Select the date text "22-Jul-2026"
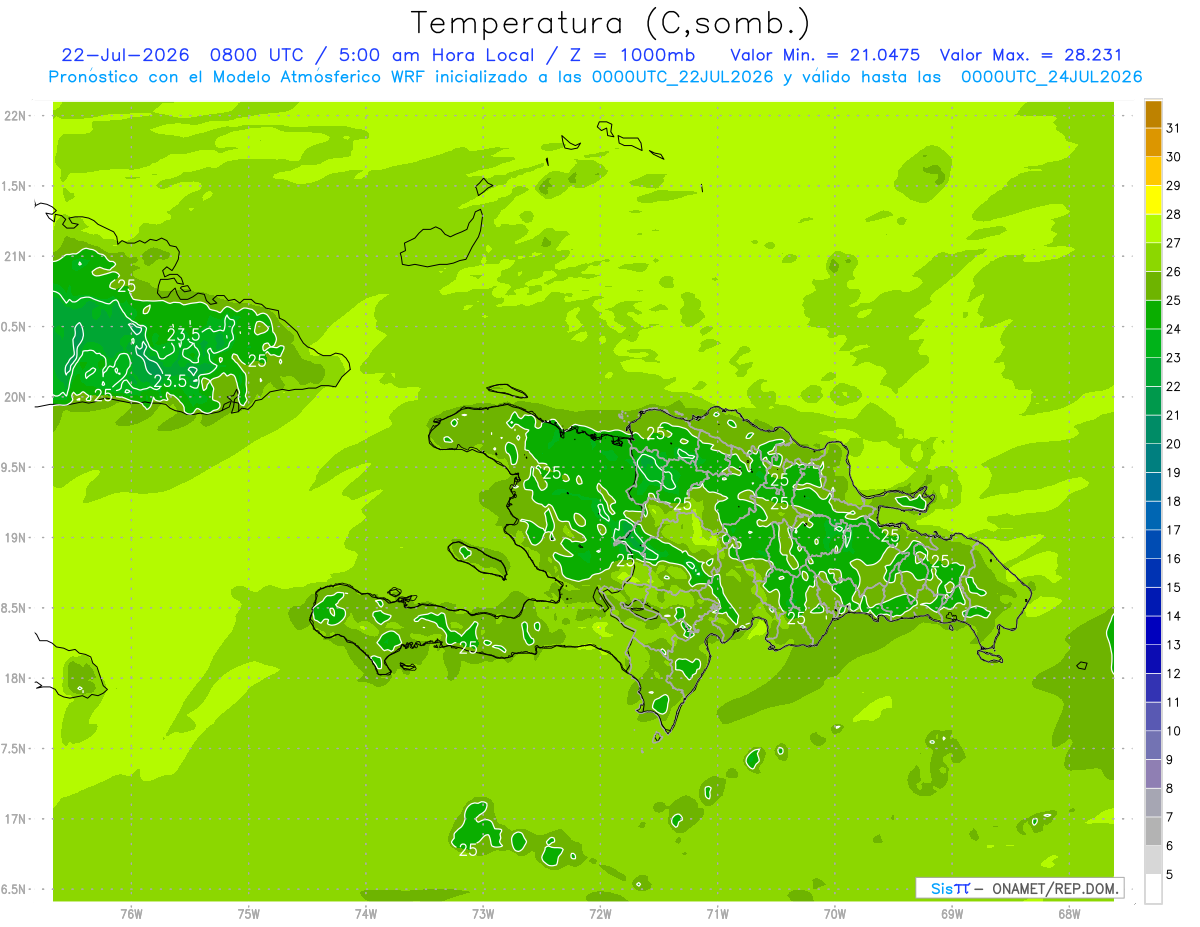The width and height of the screenshot is (1200, 927). pyautogui.click(x=125, y=55)
